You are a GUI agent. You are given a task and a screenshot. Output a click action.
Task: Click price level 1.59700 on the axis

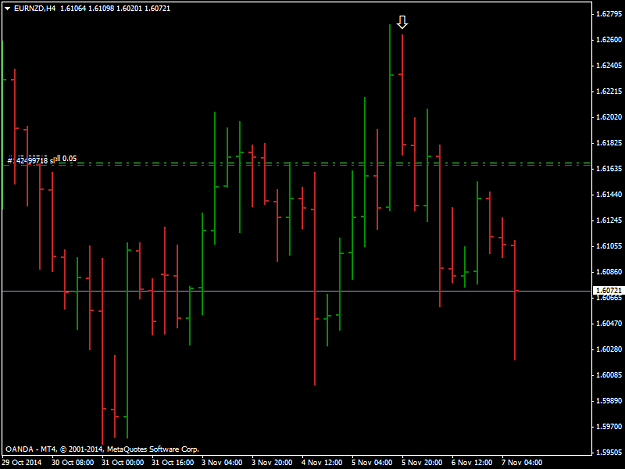click(x=609, y=427)
